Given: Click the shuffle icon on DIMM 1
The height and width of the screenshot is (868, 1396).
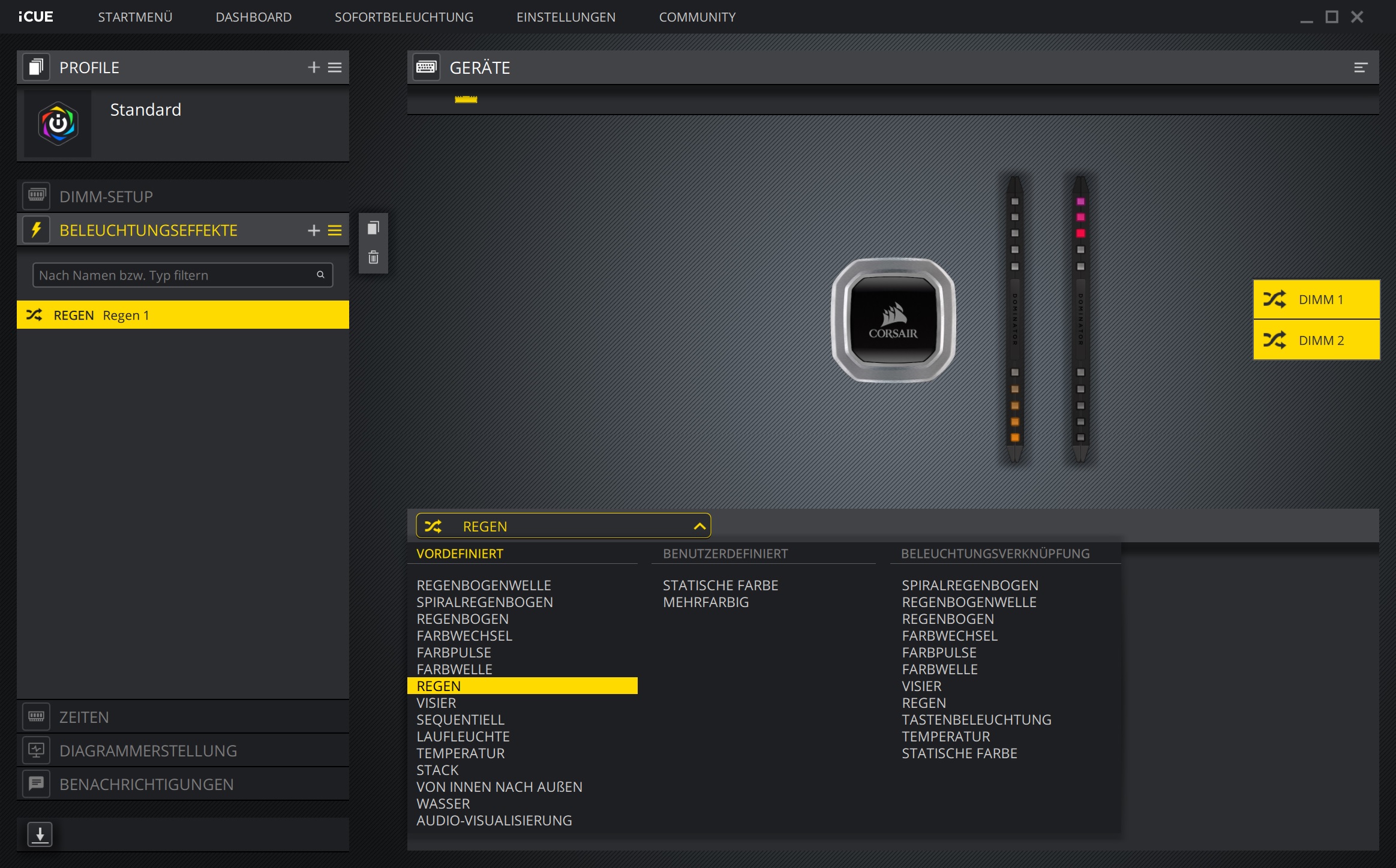Looking at the screenshot, I should pos(1274,299).
